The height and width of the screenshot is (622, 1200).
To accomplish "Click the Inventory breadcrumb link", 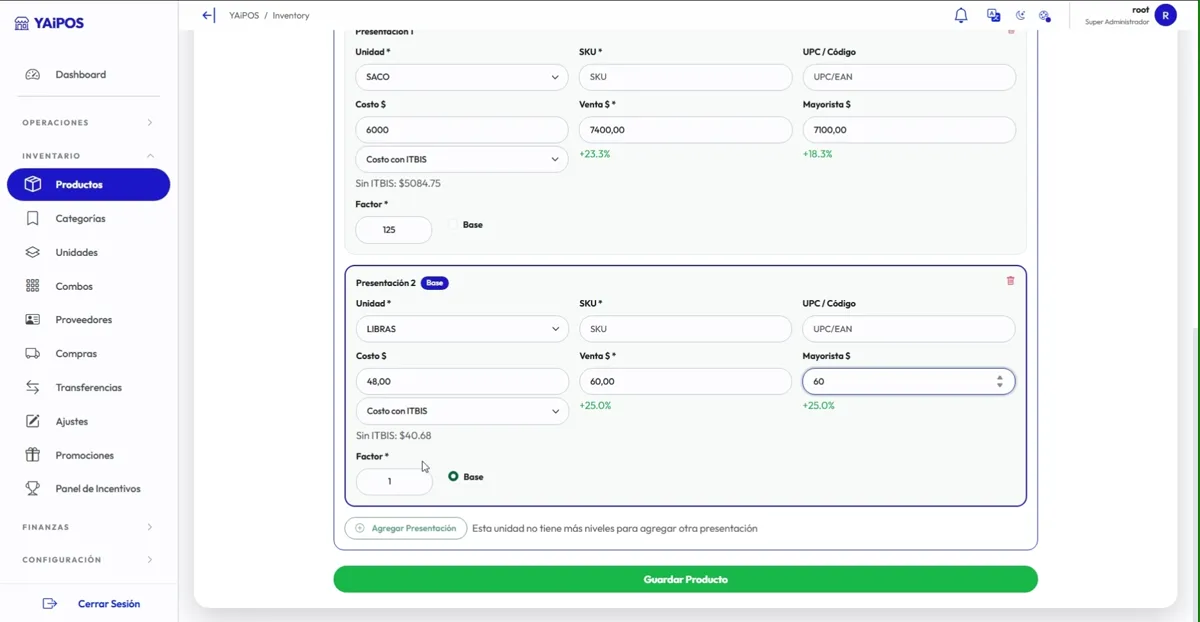I will pyautogui.click(x=291, y=16).
